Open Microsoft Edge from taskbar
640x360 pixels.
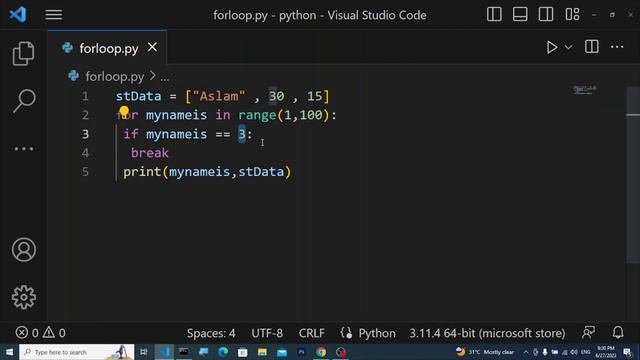coord(223,352)
